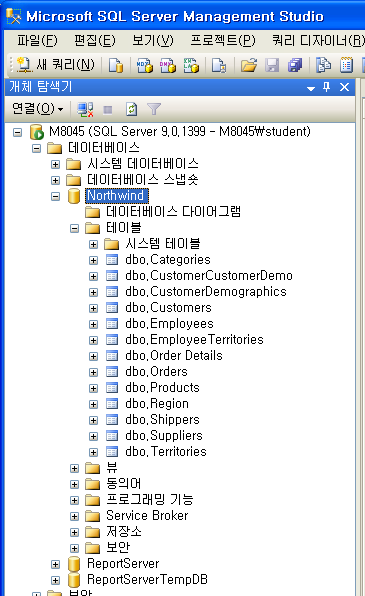Open the 보기(V) menu

(x=153, y=40)
